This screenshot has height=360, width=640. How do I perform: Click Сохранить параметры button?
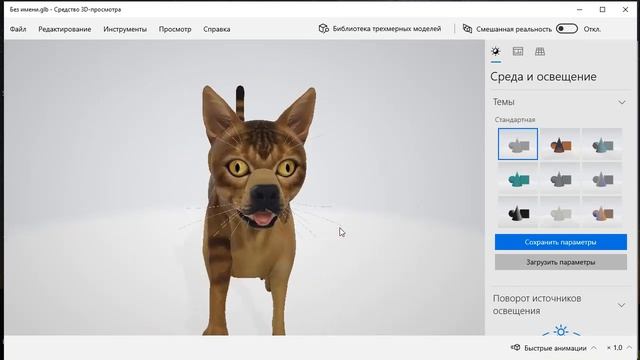[x=561, y=242]
